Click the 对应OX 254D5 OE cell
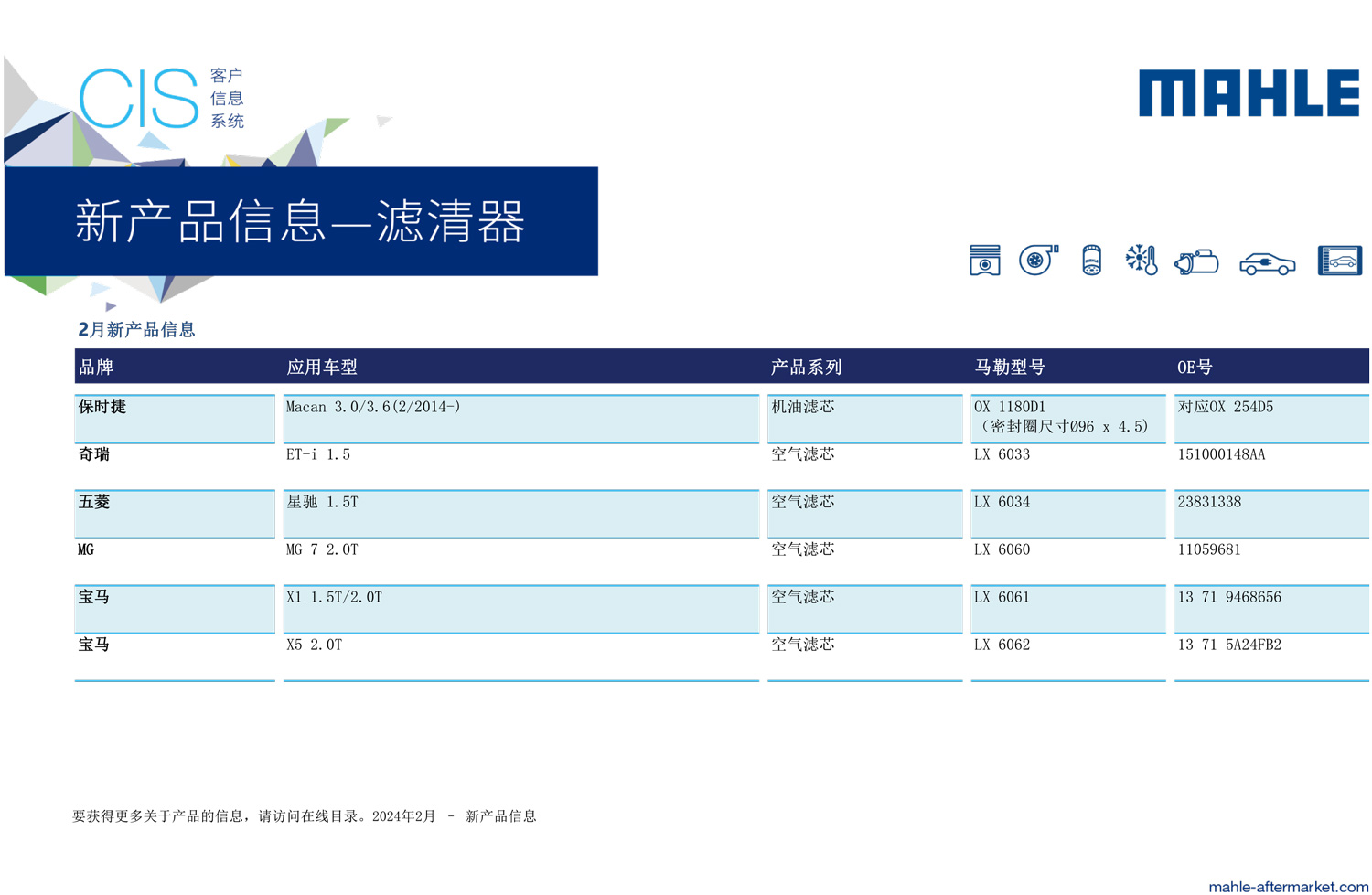 [x=1271, y=419]
